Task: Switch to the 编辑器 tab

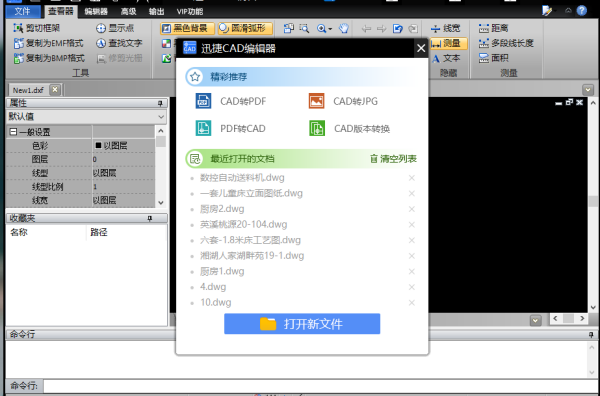Action: coord(96,12)
